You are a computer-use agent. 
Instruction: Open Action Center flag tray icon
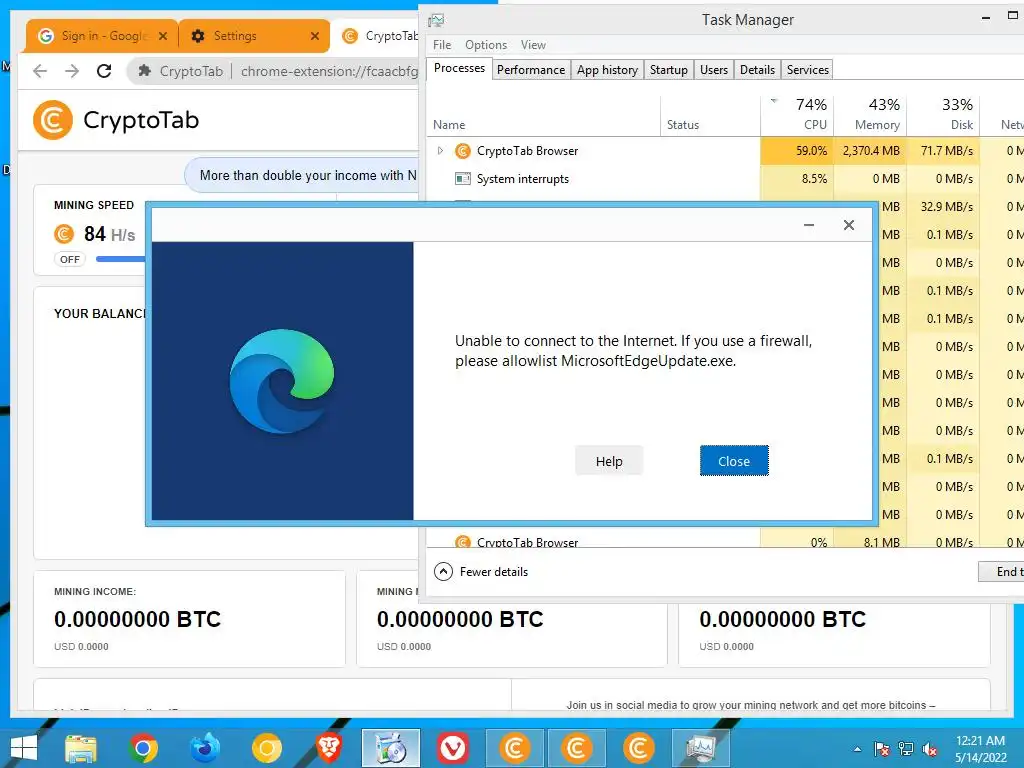click(x=882, y=749)
